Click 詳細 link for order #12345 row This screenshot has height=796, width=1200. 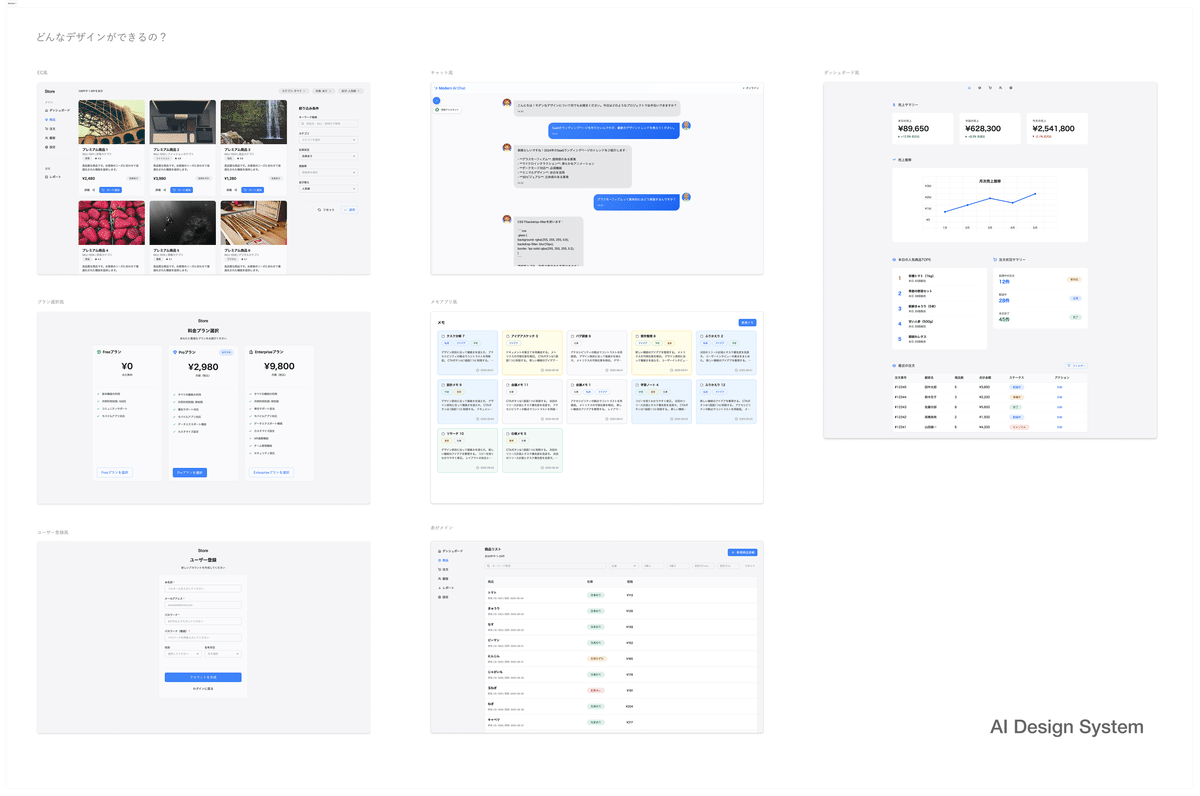coord(1059,387)
